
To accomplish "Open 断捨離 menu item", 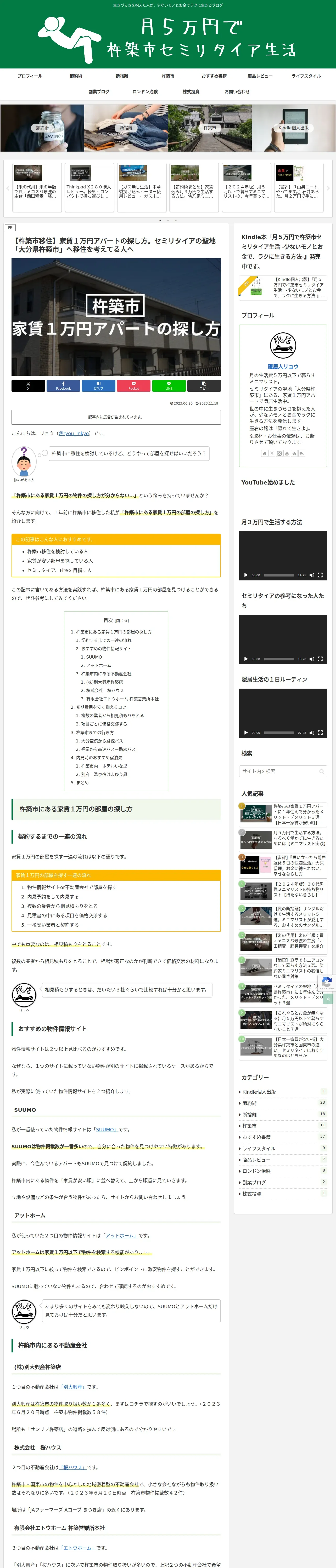I will 122,76.
